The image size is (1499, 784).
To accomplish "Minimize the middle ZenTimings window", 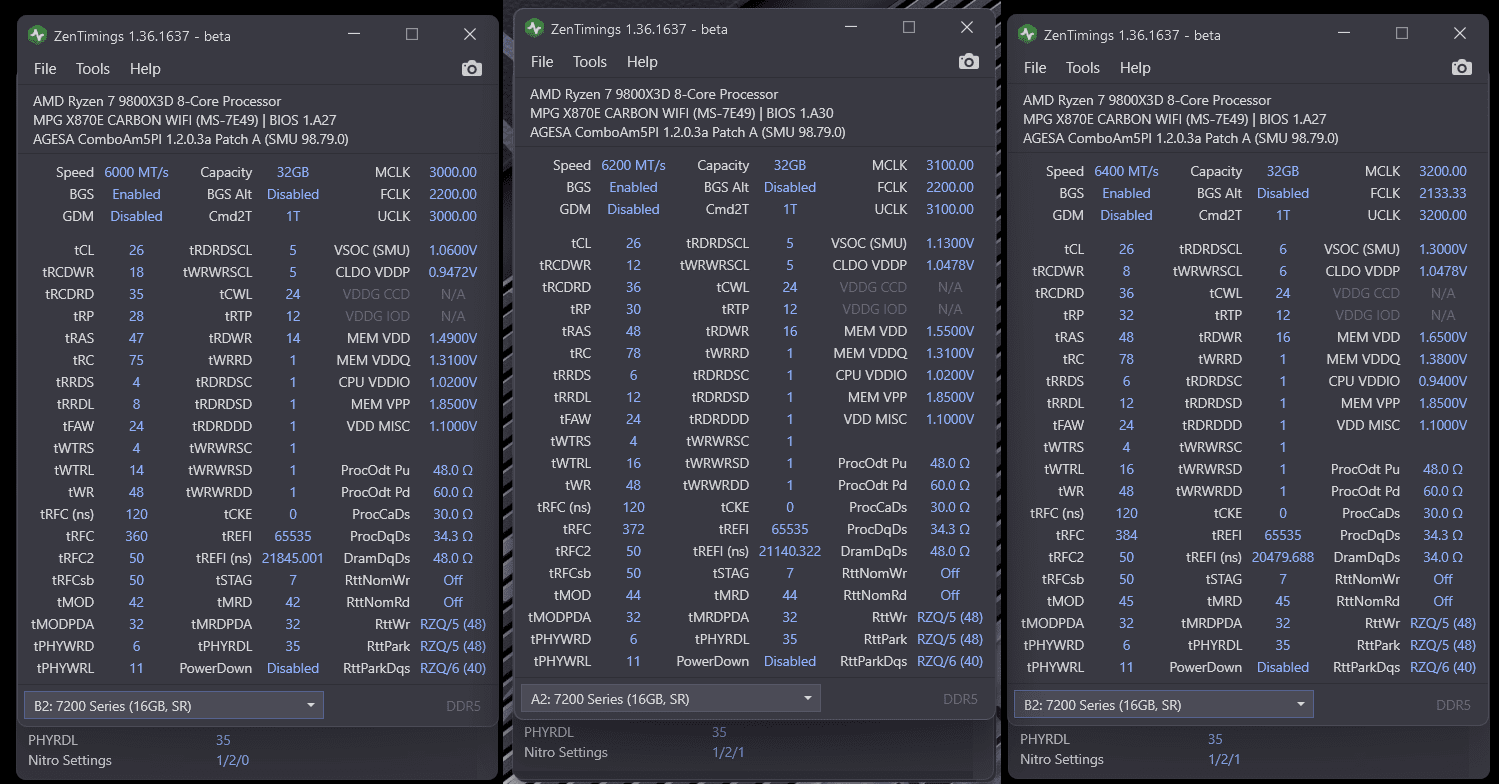I will (851, 28).
